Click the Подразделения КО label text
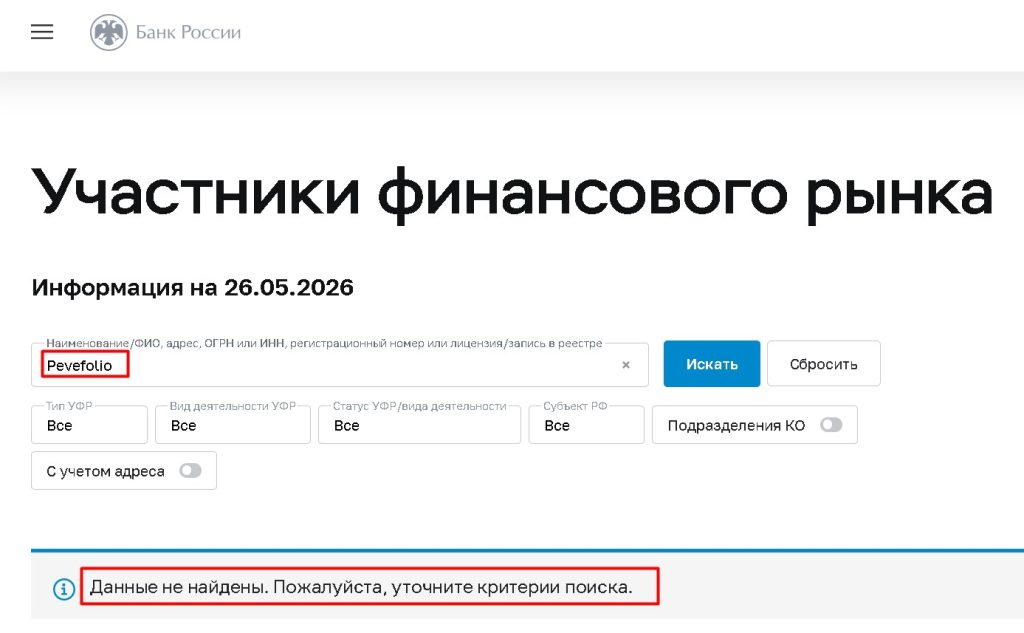1024x633 pixels. pos(736,425)
